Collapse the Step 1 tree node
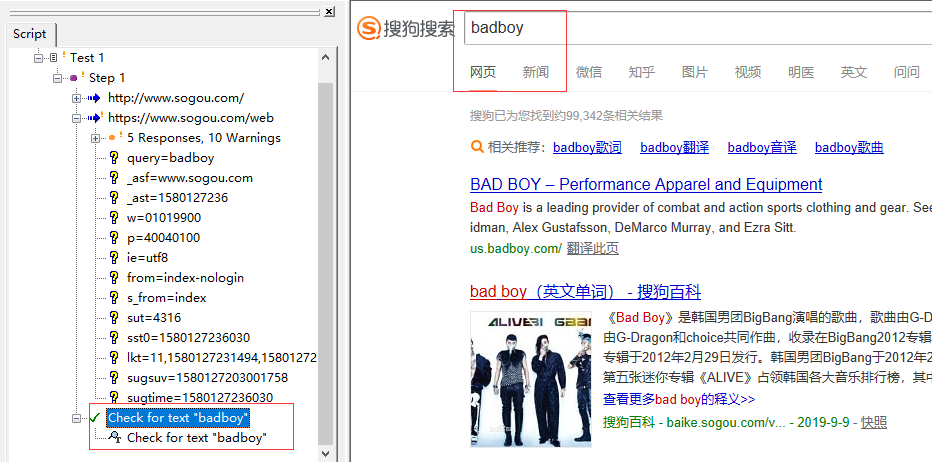This screenshot has width=932, height=462. [58, 78]
